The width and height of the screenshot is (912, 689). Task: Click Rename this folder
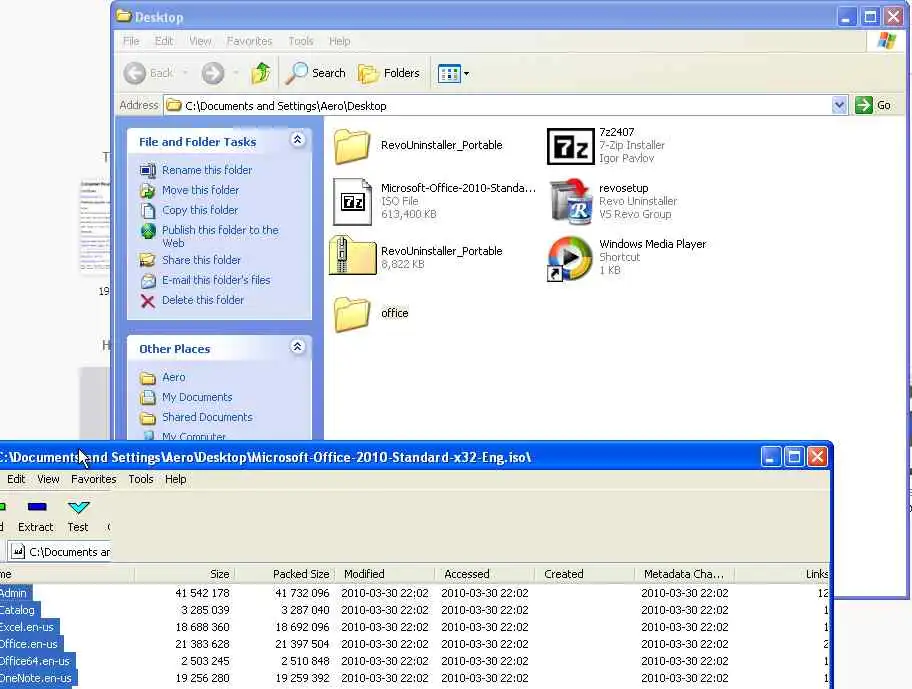click(206, 170)
